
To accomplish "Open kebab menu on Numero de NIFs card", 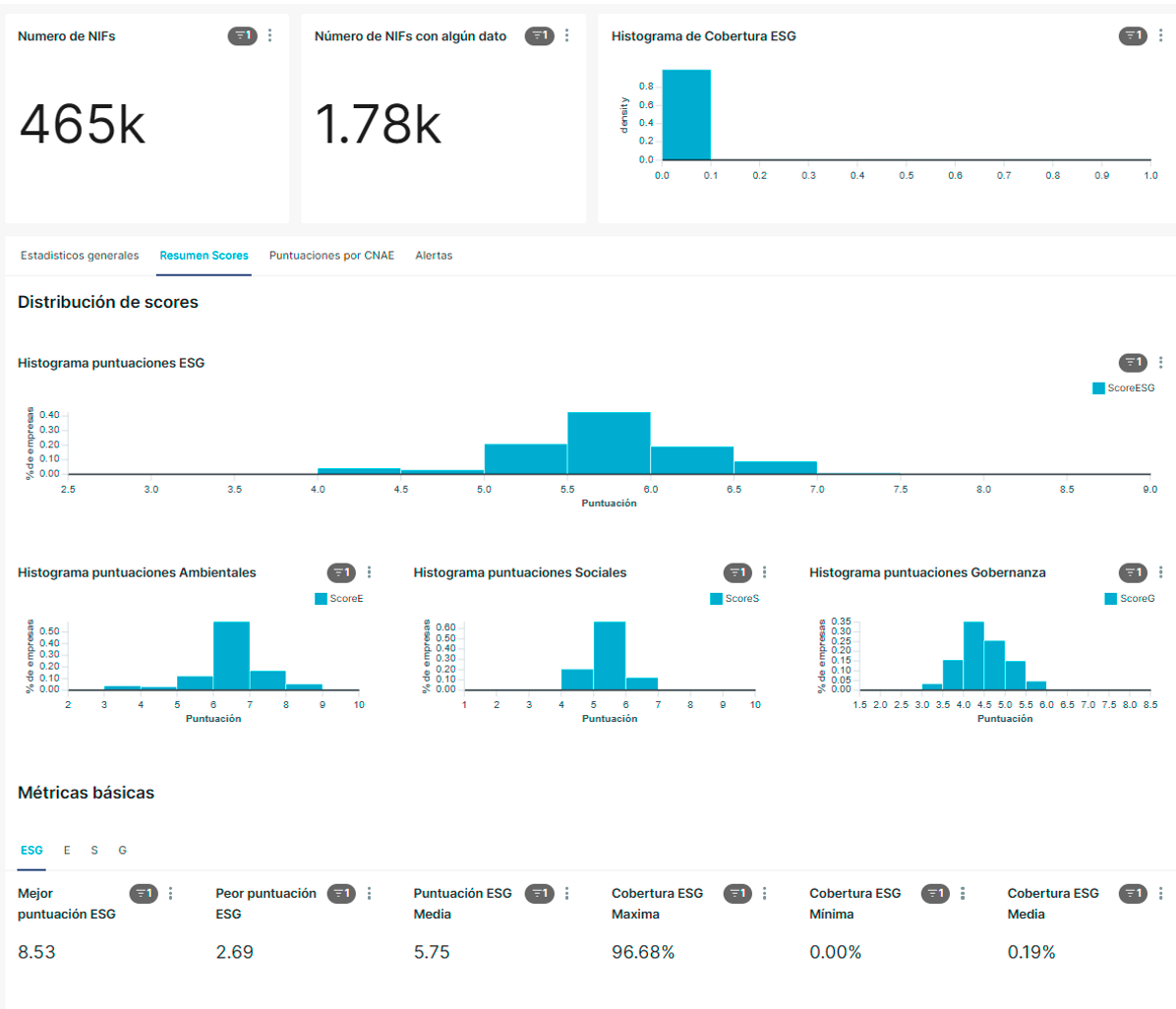I will 270,35.
